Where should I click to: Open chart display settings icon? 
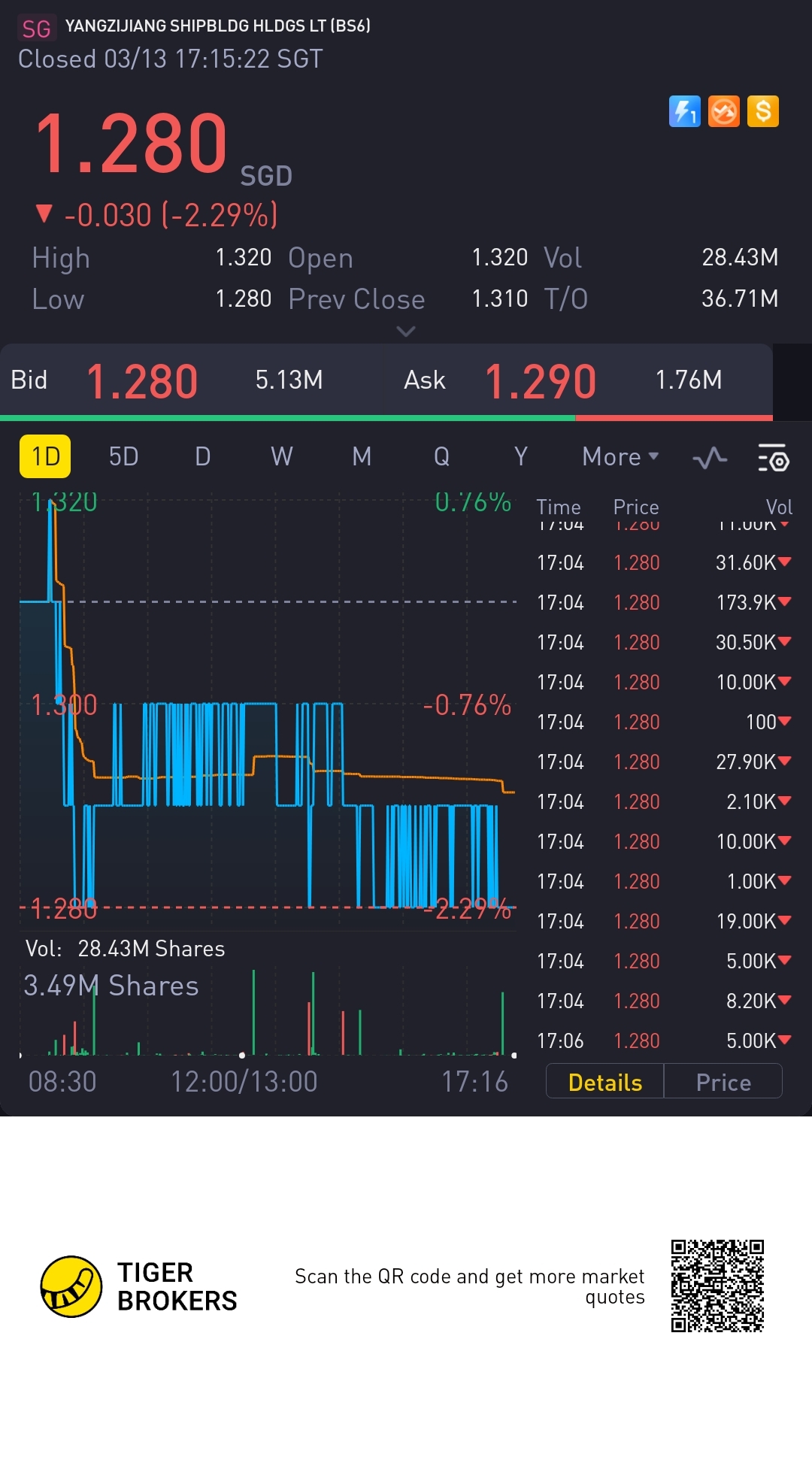(774, 457)
